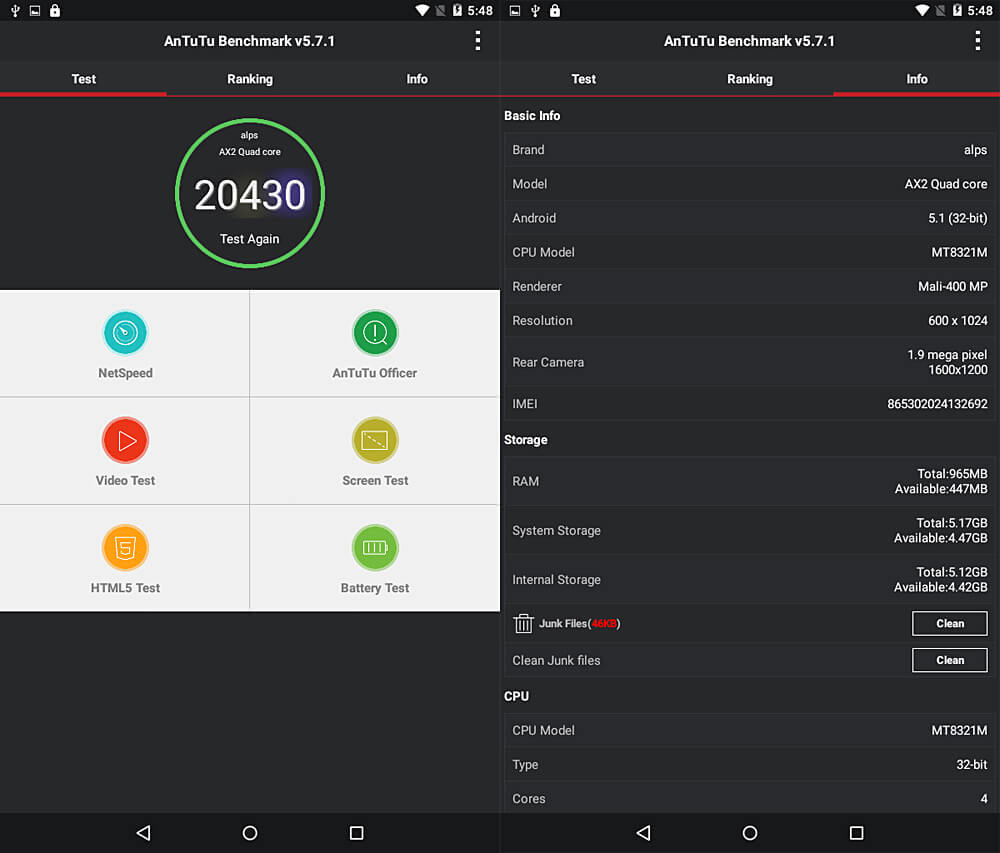The image size is (1000, 853).
Task: Tap battery status icon on right screen
Action: 957,10
